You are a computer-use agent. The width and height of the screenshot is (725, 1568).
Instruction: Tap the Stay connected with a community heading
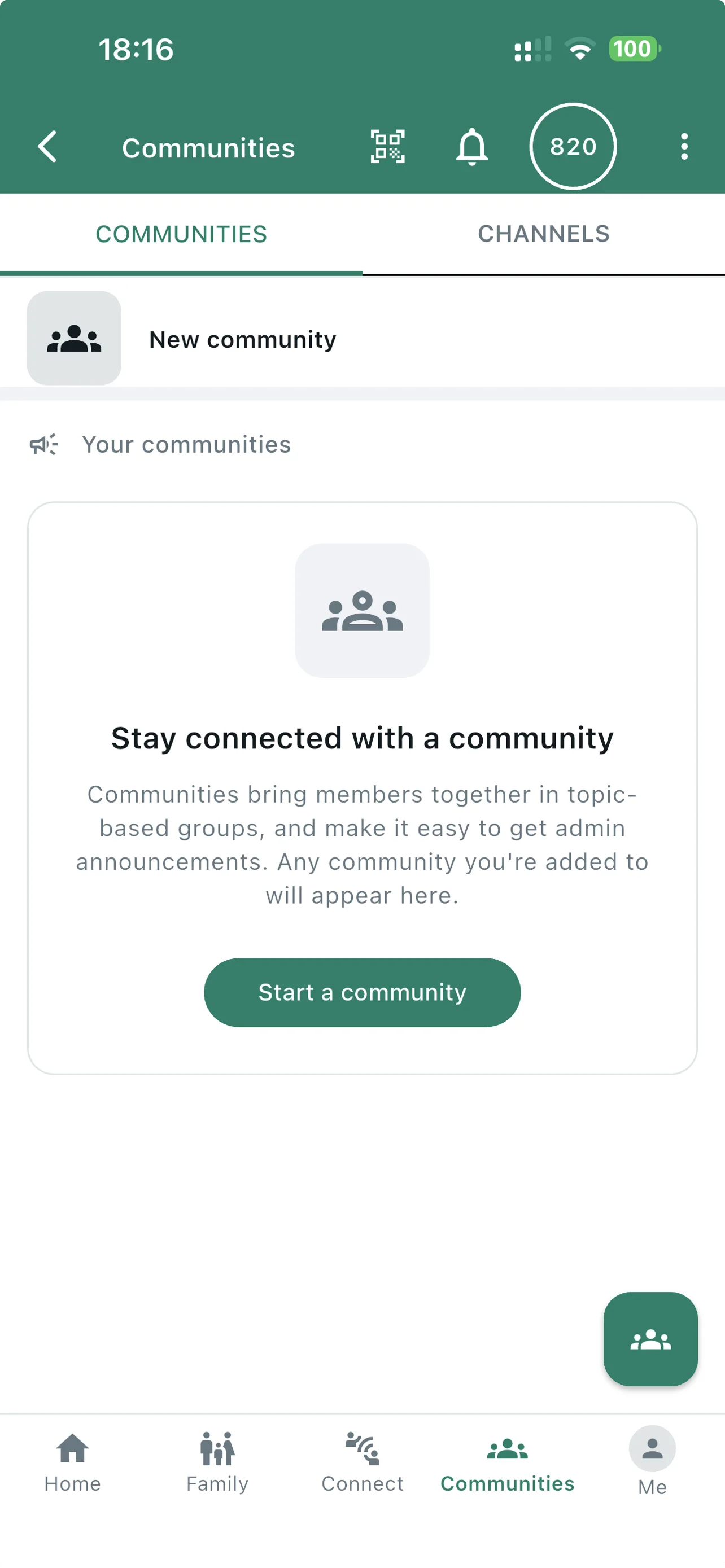pyautogui.click(x=362, y=738)
